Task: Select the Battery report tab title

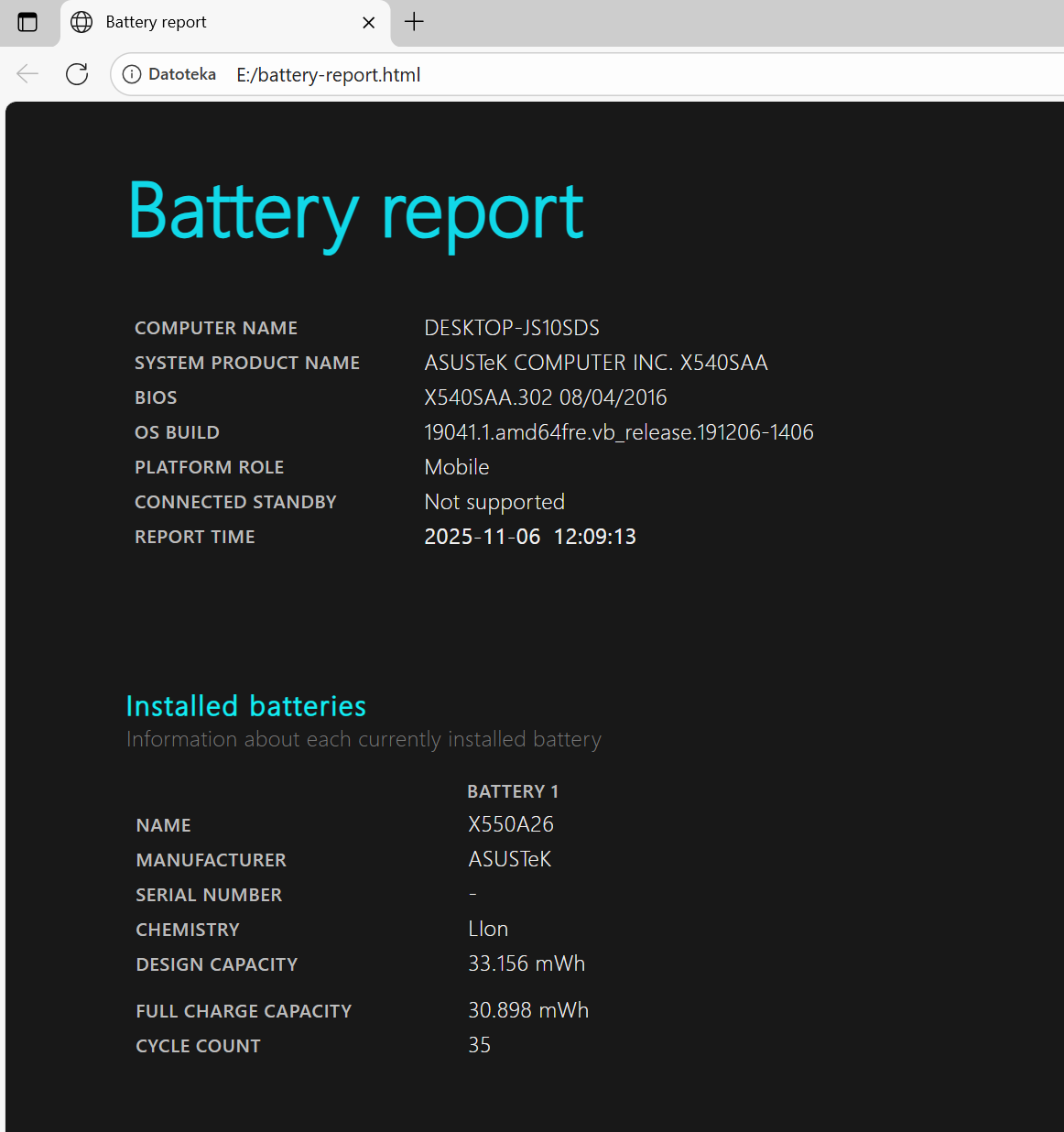Action: (156, 22)
